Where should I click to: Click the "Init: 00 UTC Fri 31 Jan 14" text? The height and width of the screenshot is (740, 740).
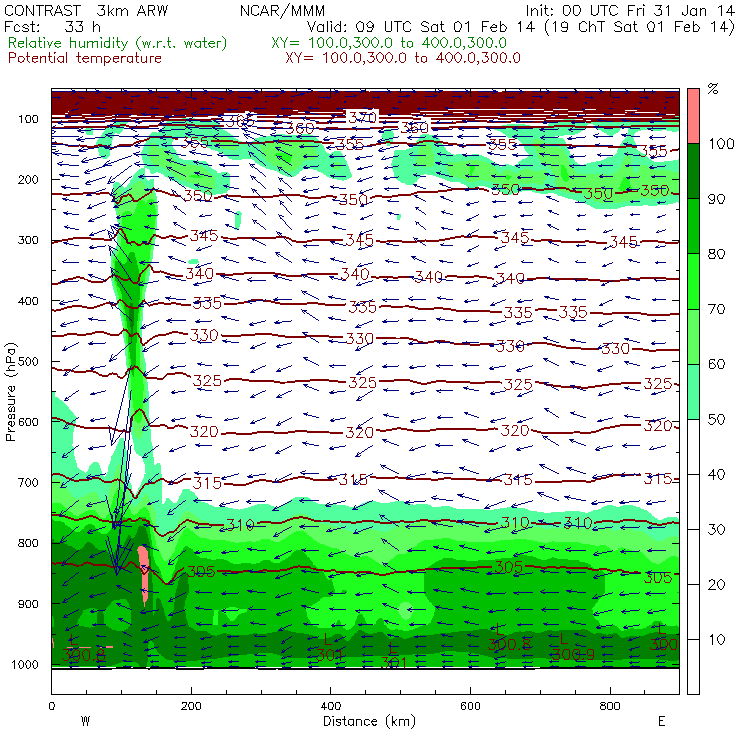pos(630,10)
